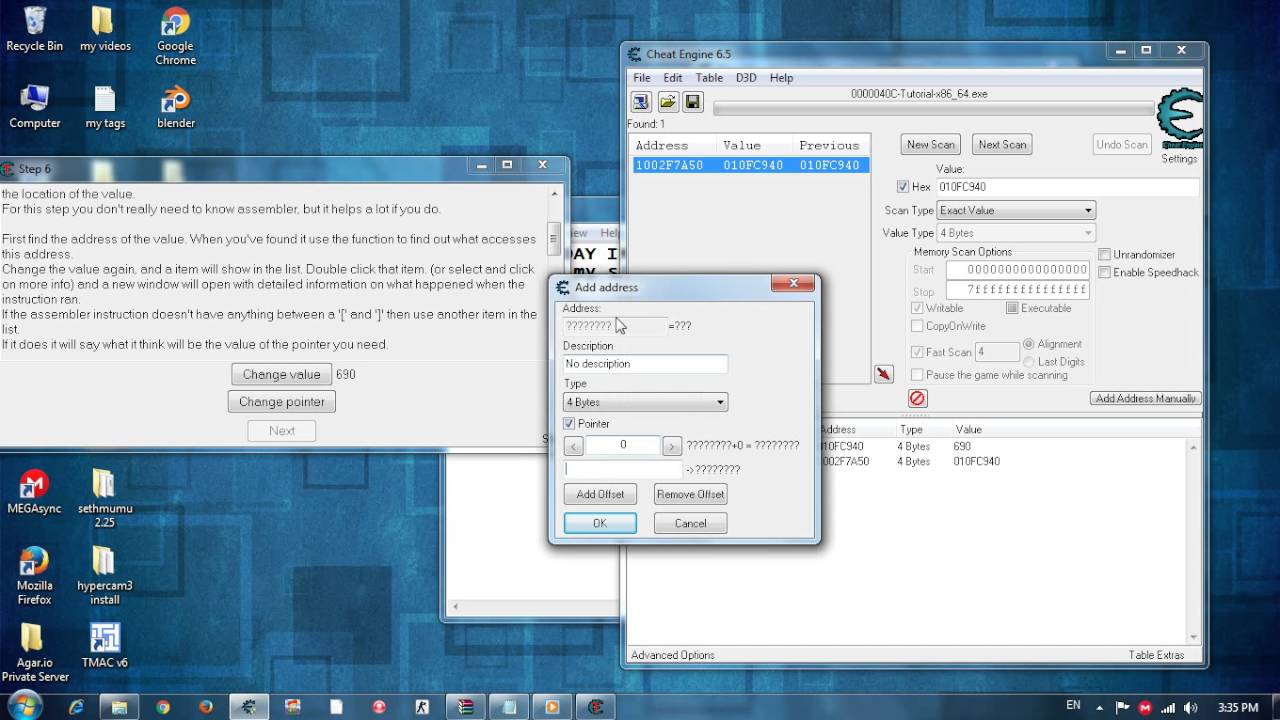Click the hex Value input field
Screen dimensions: 1280x720
click(1066, 187)
